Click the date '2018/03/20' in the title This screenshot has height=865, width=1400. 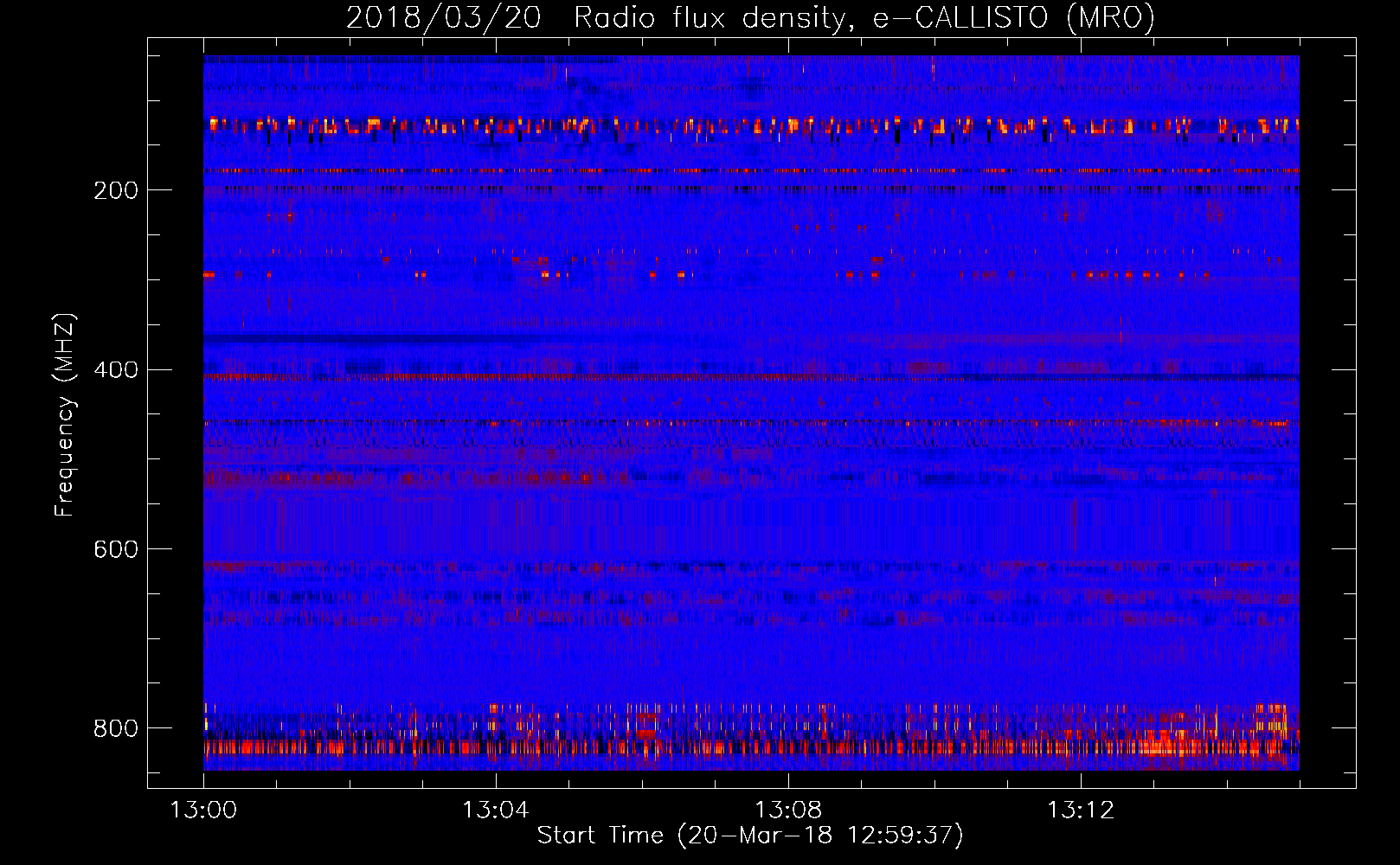coord(444,17)
